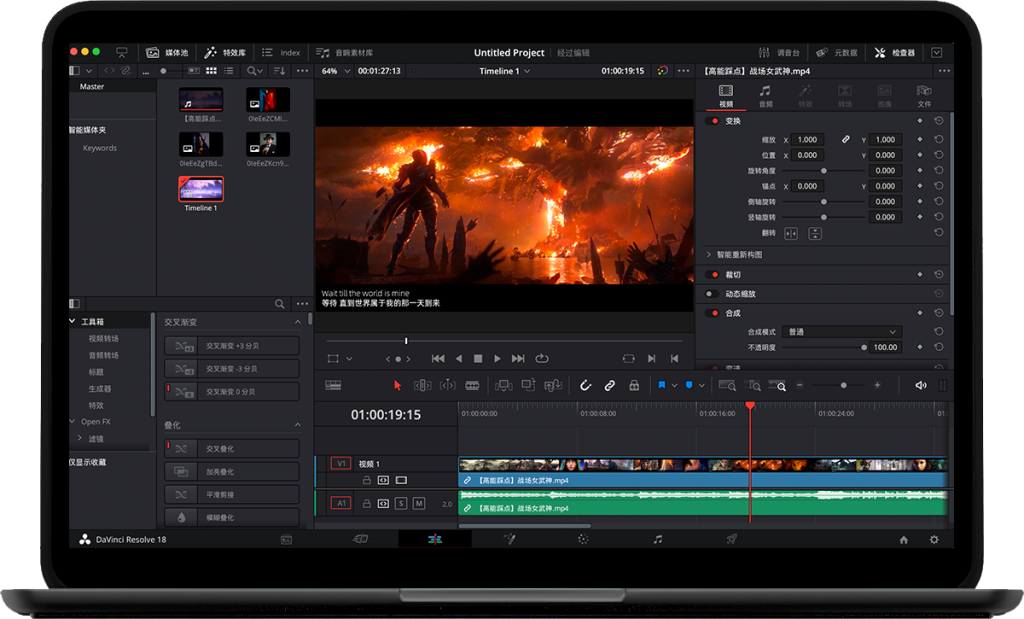The width and height of the screenshot is (1024, 619).
Task: Add a blue marker on the timeline
Action: (689, 385)
